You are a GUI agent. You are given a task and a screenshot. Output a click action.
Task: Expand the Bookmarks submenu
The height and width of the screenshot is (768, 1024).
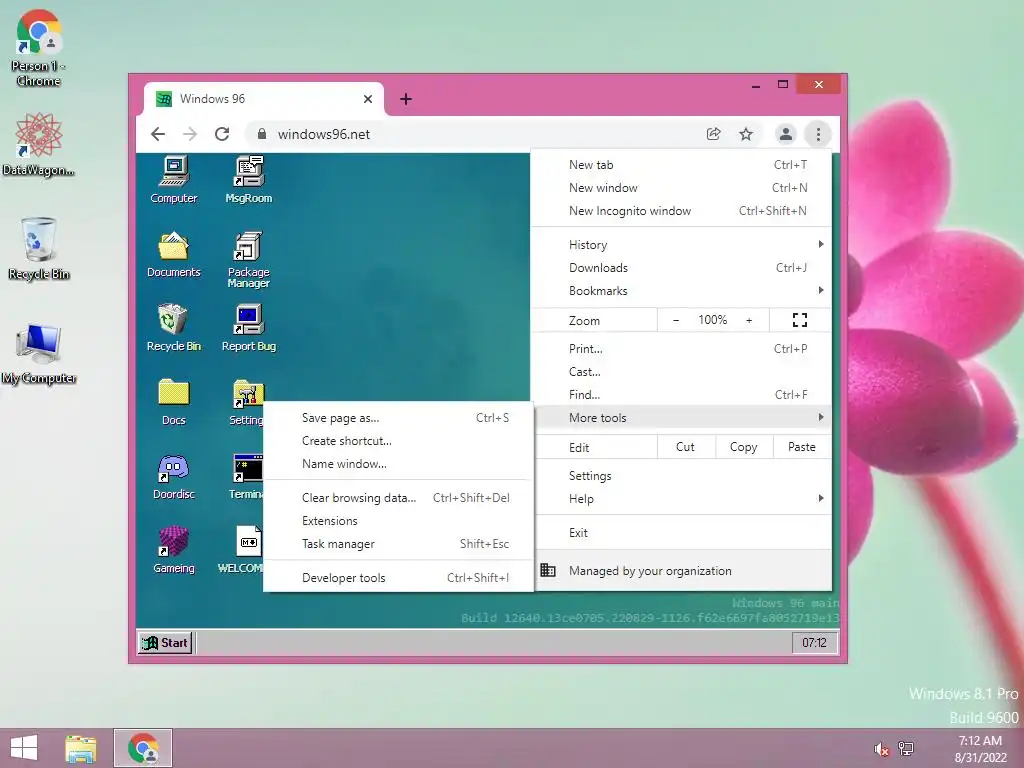681,291
